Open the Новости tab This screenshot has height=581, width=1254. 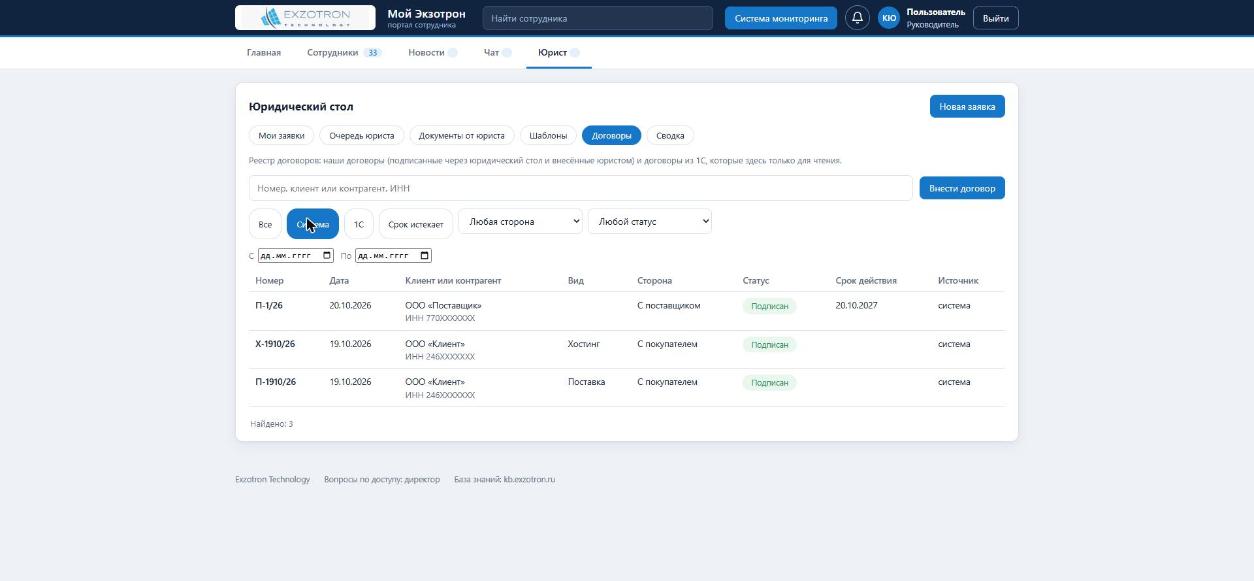432,52
